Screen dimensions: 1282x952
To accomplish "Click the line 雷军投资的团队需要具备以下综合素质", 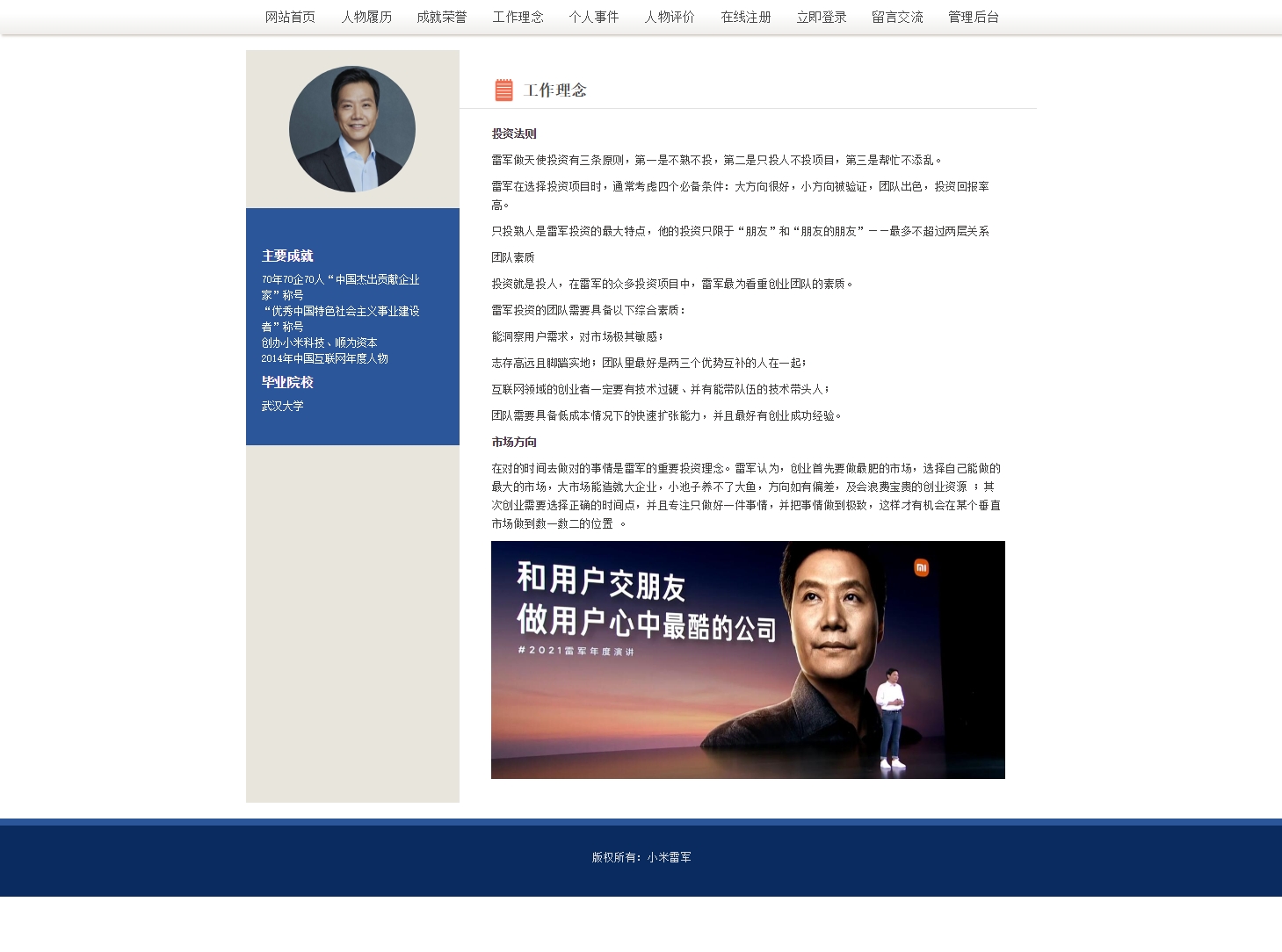I will pyautogui.click(x=589, y=310).
